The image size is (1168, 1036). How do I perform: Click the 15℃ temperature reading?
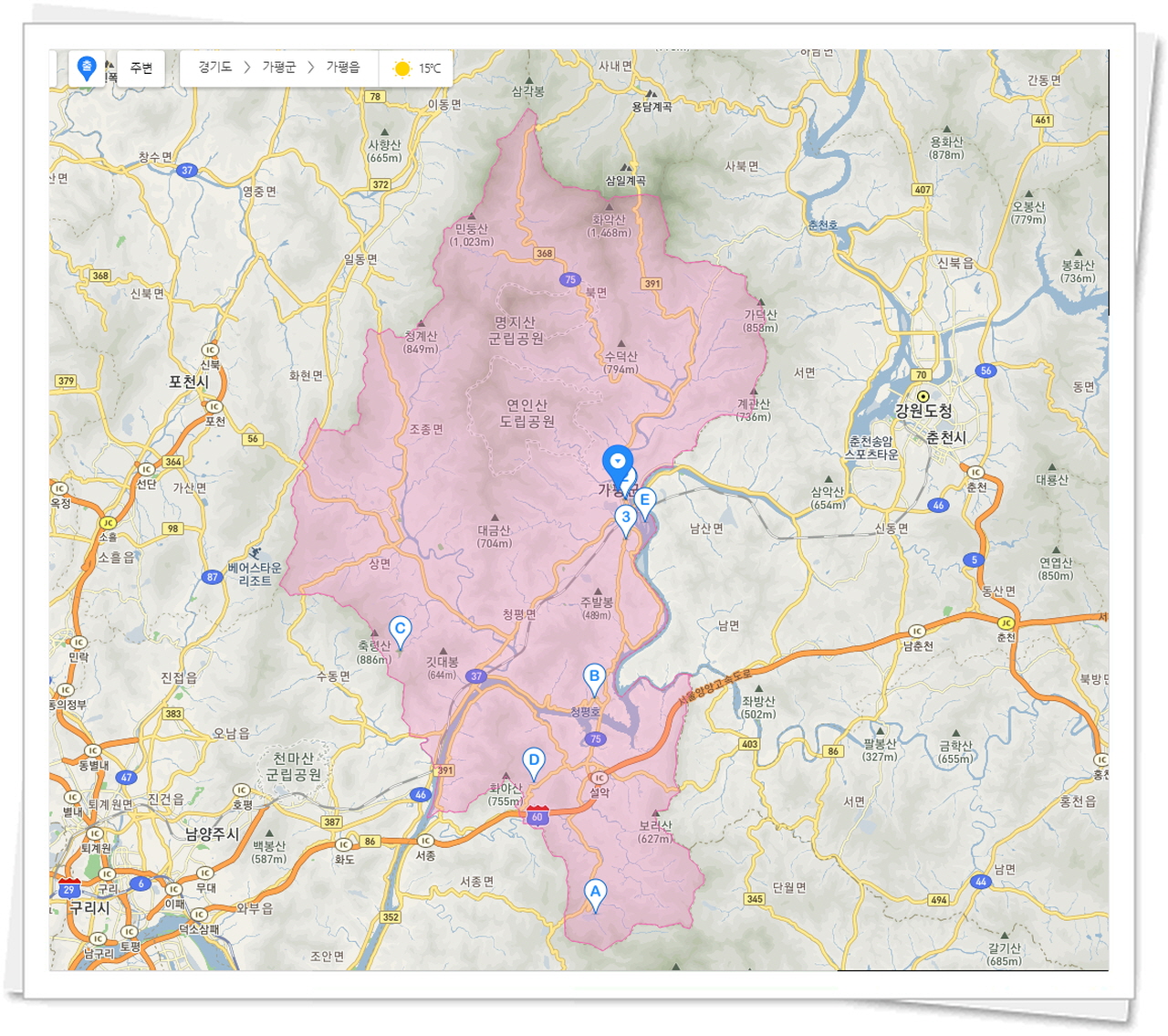point(430,68)
